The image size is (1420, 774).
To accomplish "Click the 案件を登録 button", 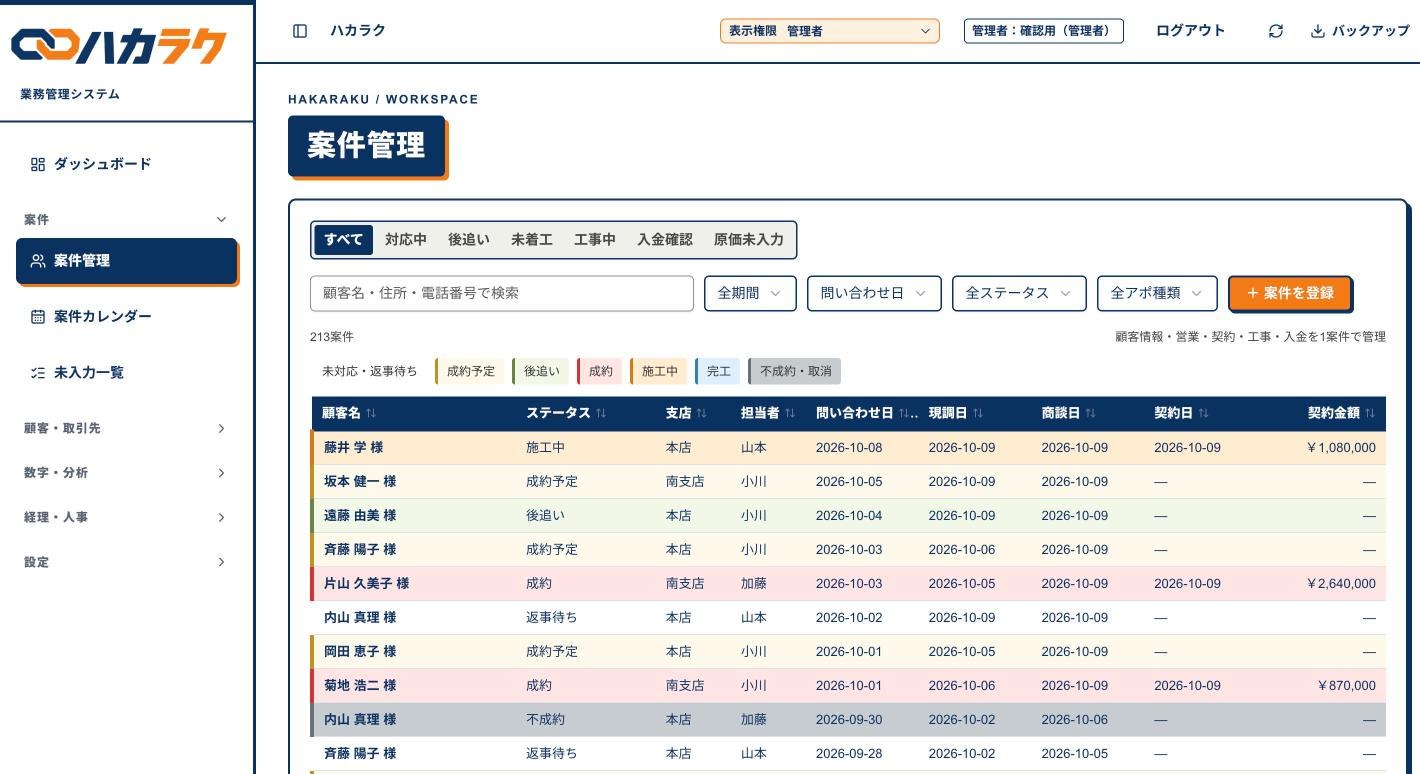I will point(1290,293).
